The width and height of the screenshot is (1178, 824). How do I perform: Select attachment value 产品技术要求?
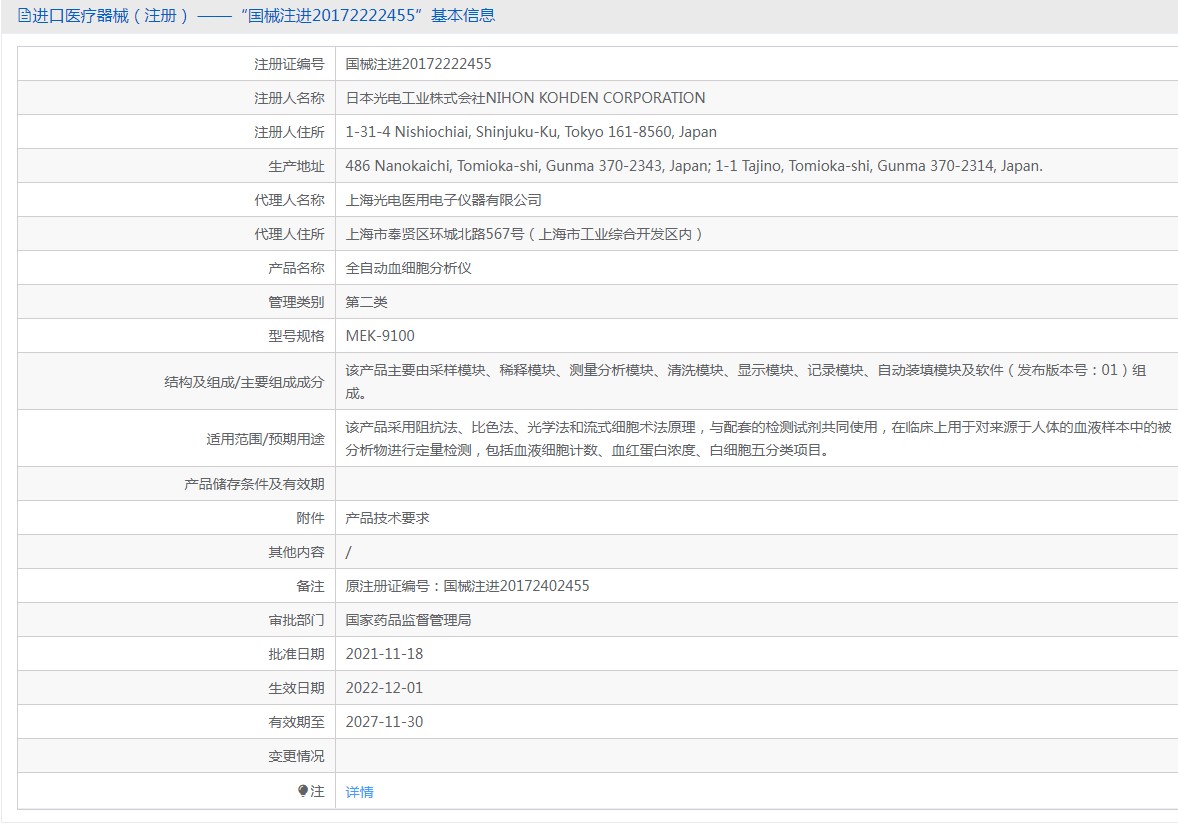387,518
